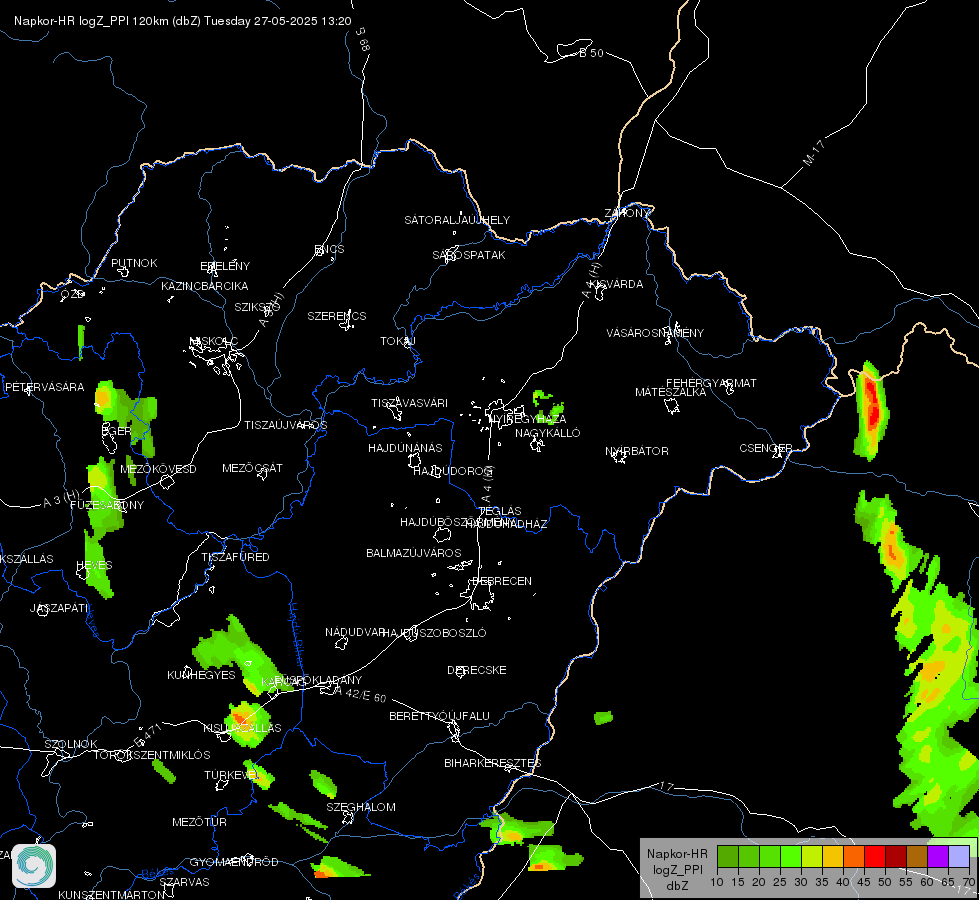Click the SZOLNOK city label

tap(71, 744)
